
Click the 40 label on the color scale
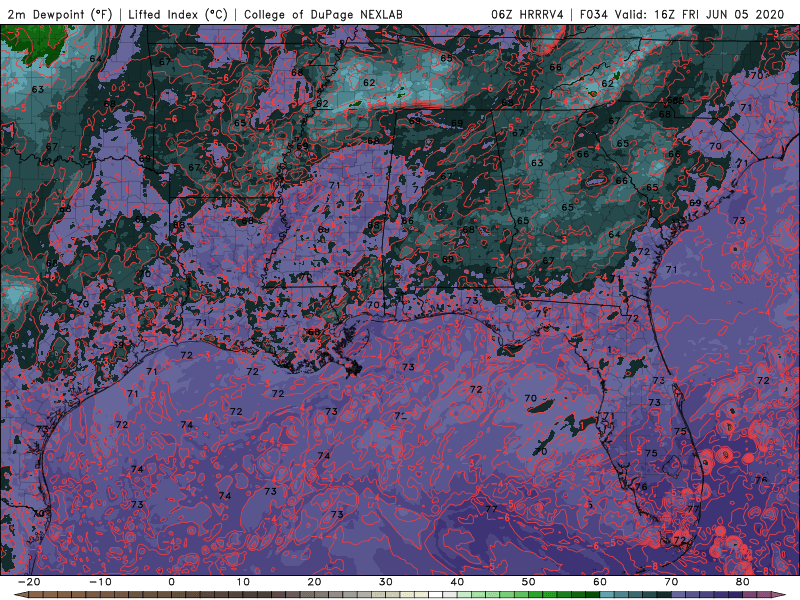point(457,582)
